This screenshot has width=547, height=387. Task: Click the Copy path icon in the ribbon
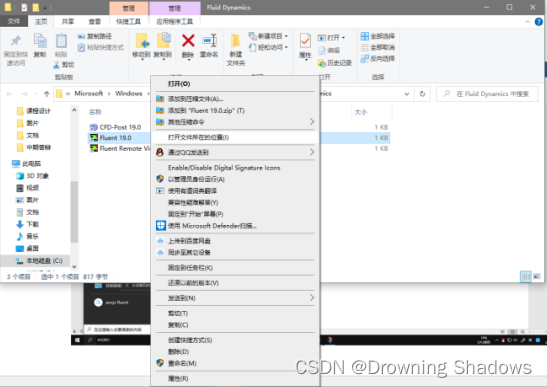pyautogui.click(x=81, y=36)
